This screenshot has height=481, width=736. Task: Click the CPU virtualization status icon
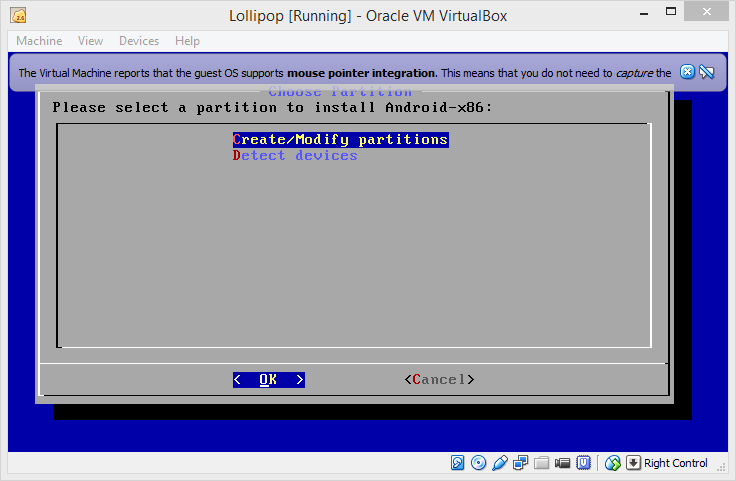pos(583,463)
